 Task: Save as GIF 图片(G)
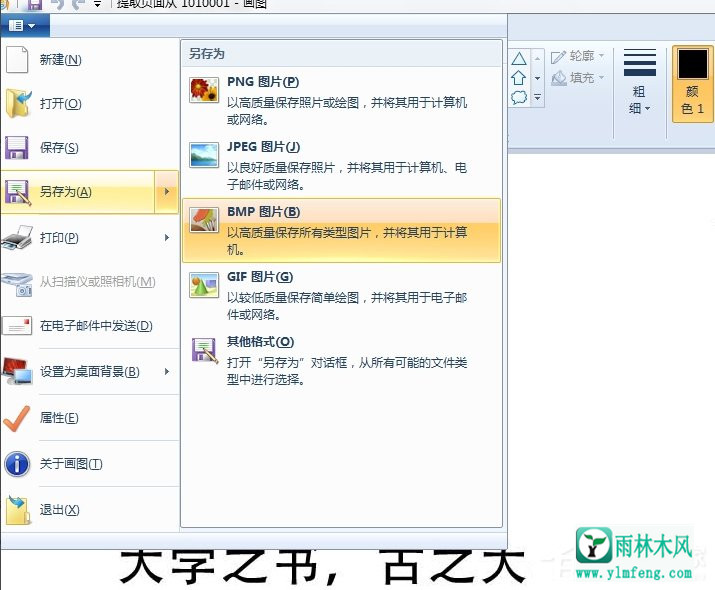(342, 295)
